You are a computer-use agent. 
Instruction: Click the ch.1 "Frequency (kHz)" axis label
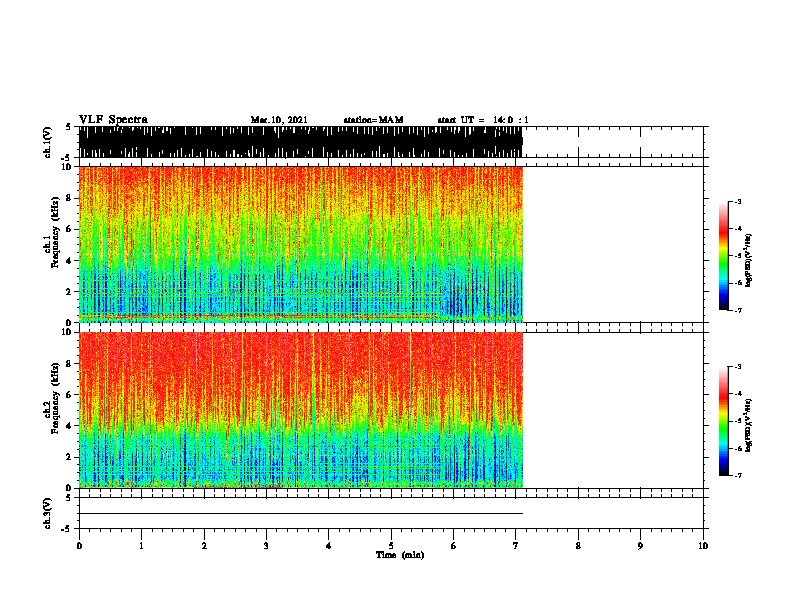[x=55, y=233]
